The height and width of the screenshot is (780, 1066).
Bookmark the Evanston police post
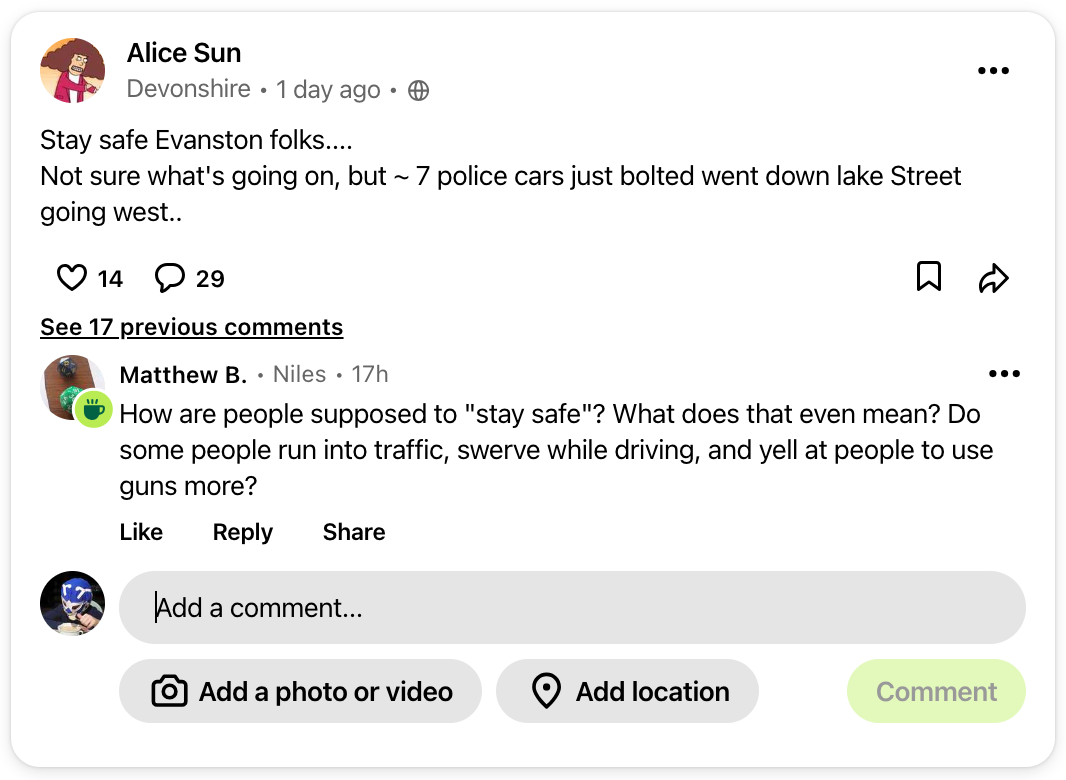[929, 277]
